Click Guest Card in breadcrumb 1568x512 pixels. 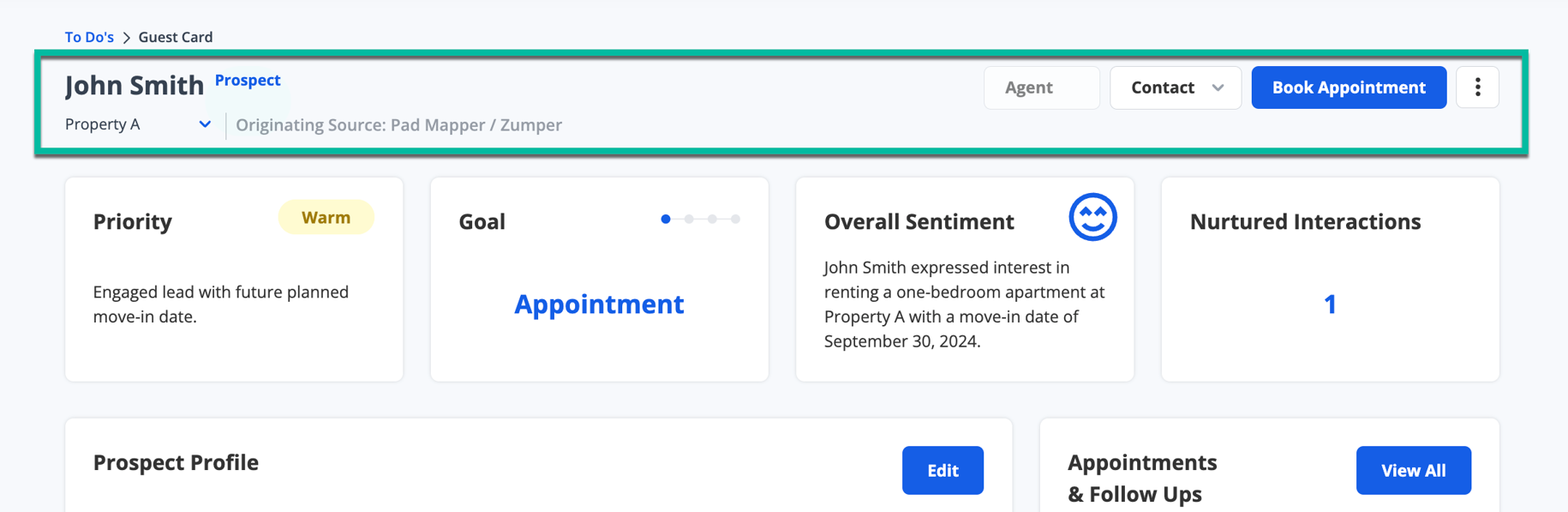tap(176, 37)
